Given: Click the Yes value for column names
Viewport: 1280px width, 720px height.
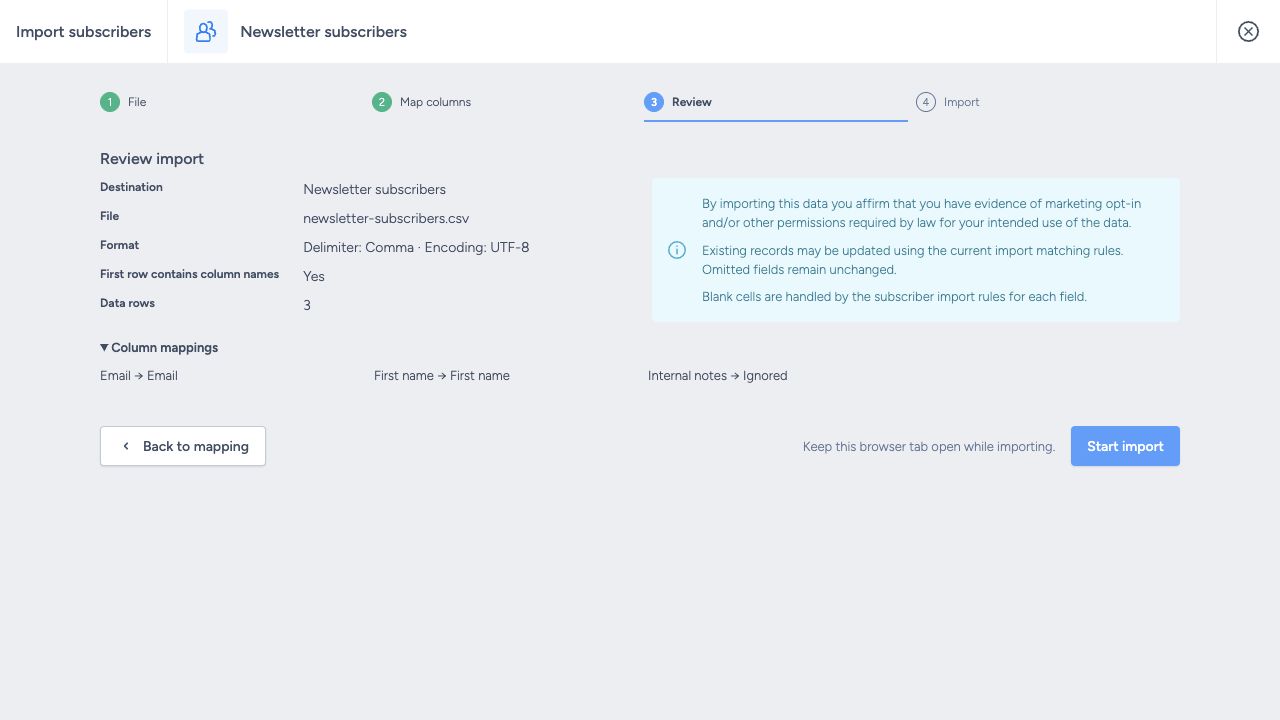Looking at the screenshot, I should coord(314,276).
